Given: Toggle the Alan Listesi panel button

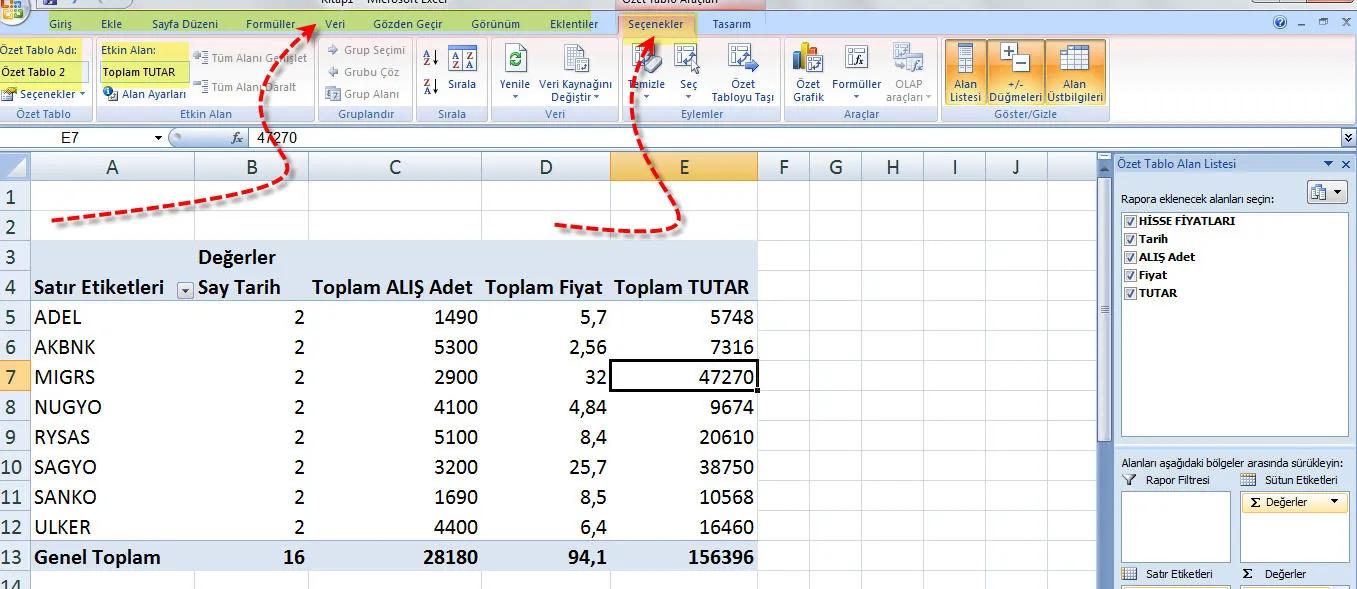Looking at the screenshot, I should (x=965, y=72).
